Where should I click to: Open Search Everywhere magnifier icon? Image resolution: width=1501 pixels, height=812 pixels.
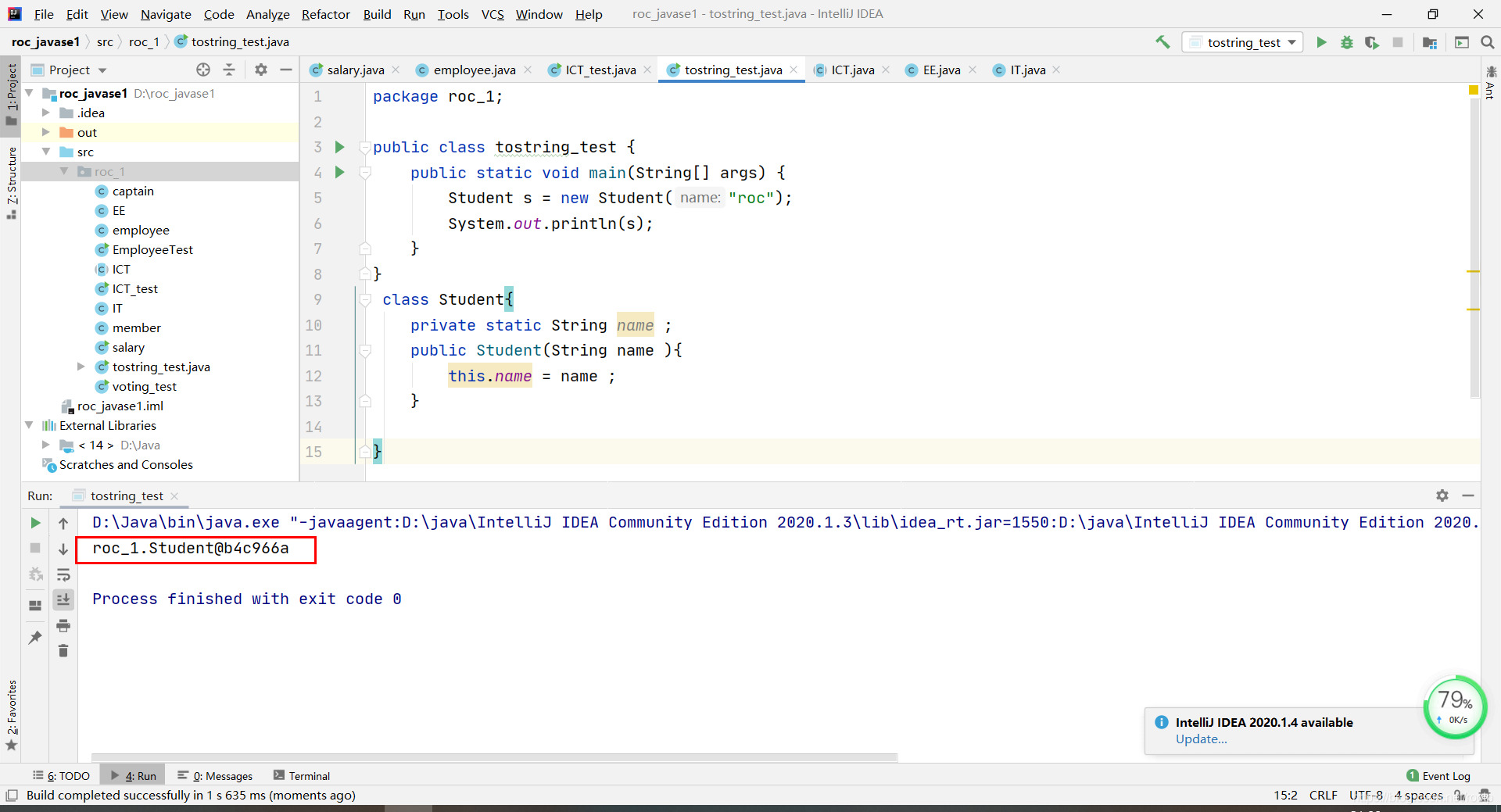tap(1488, 42)
